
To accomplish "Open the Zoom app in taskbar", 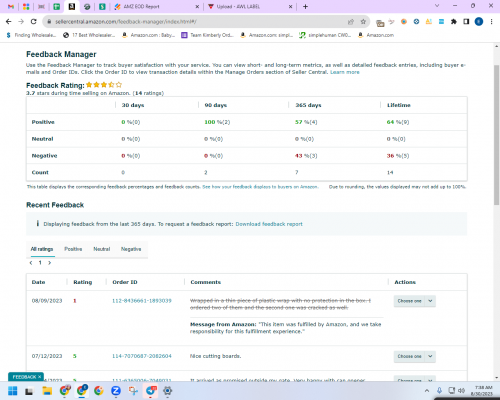I will click(x=116, y=391).
